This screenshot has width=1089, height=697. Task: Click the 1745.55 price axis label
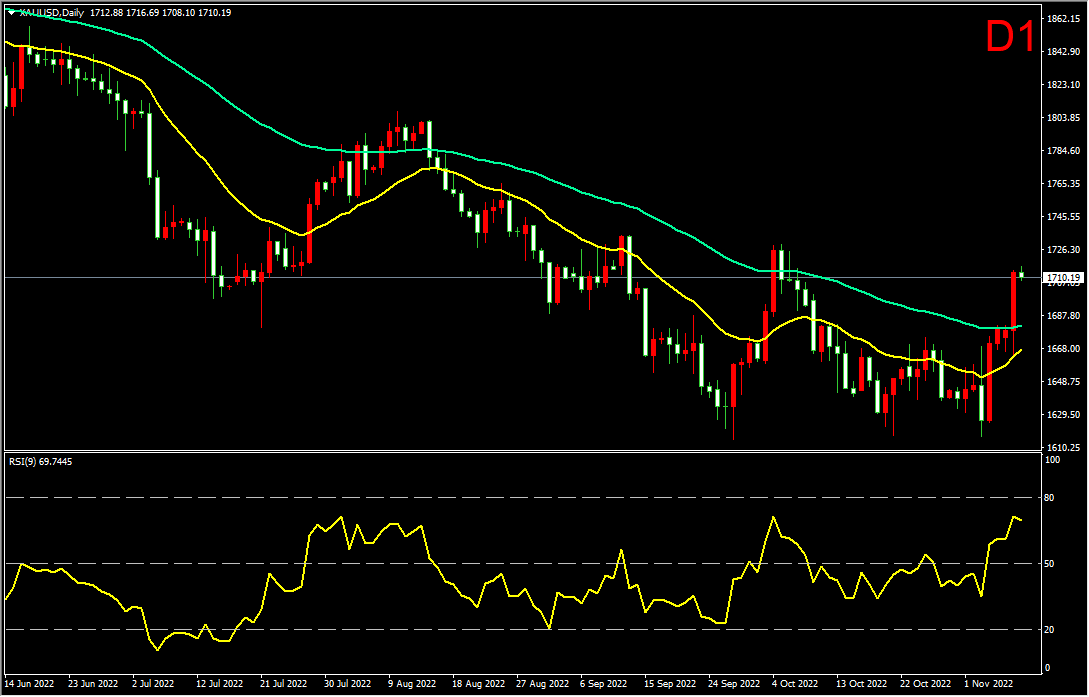pyautogui.click(x=1063, y=217)
